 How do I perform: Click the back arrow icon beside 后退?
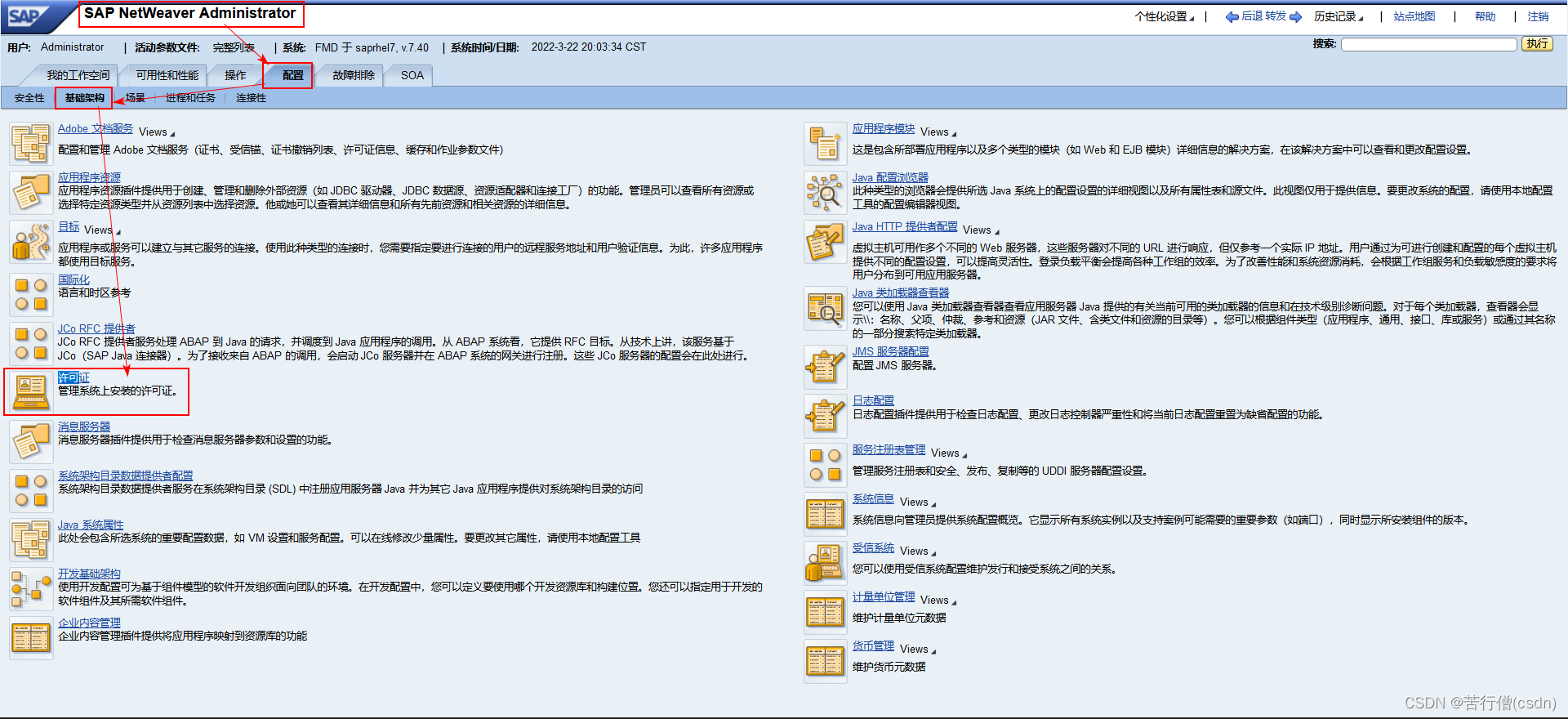(1232, 17)
